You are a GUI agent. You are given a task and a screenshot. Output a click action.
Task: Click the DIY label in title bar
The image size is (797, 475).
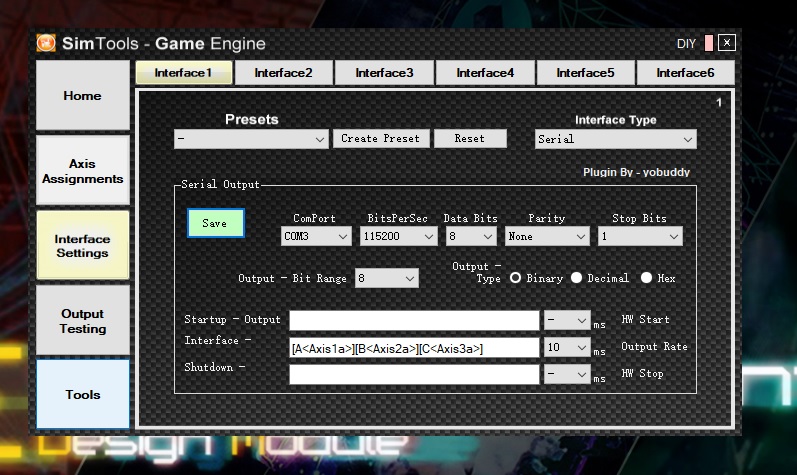click(686, 44)
